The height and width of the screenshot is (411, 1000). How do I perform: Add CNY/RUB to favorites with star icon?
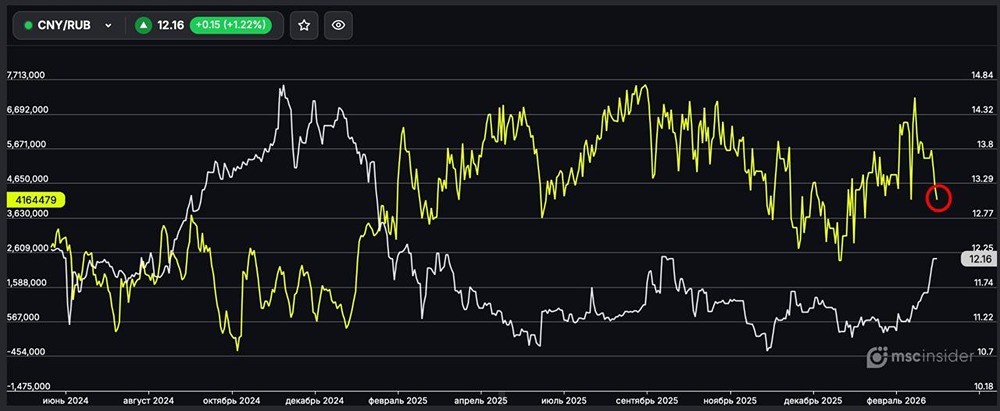click(304, 25)
